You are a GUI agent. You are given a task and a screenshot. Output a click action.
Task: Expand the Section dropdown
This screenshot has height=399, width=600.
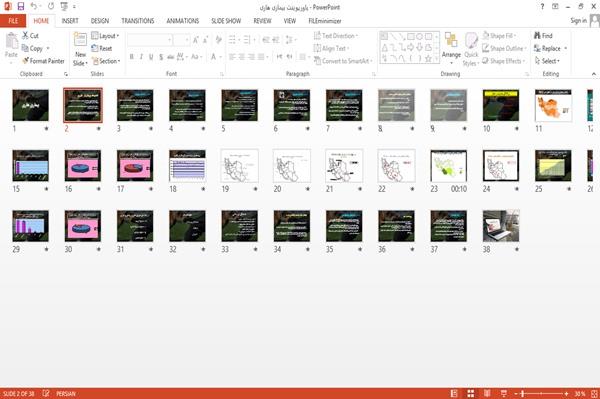[x=106, y=61]
